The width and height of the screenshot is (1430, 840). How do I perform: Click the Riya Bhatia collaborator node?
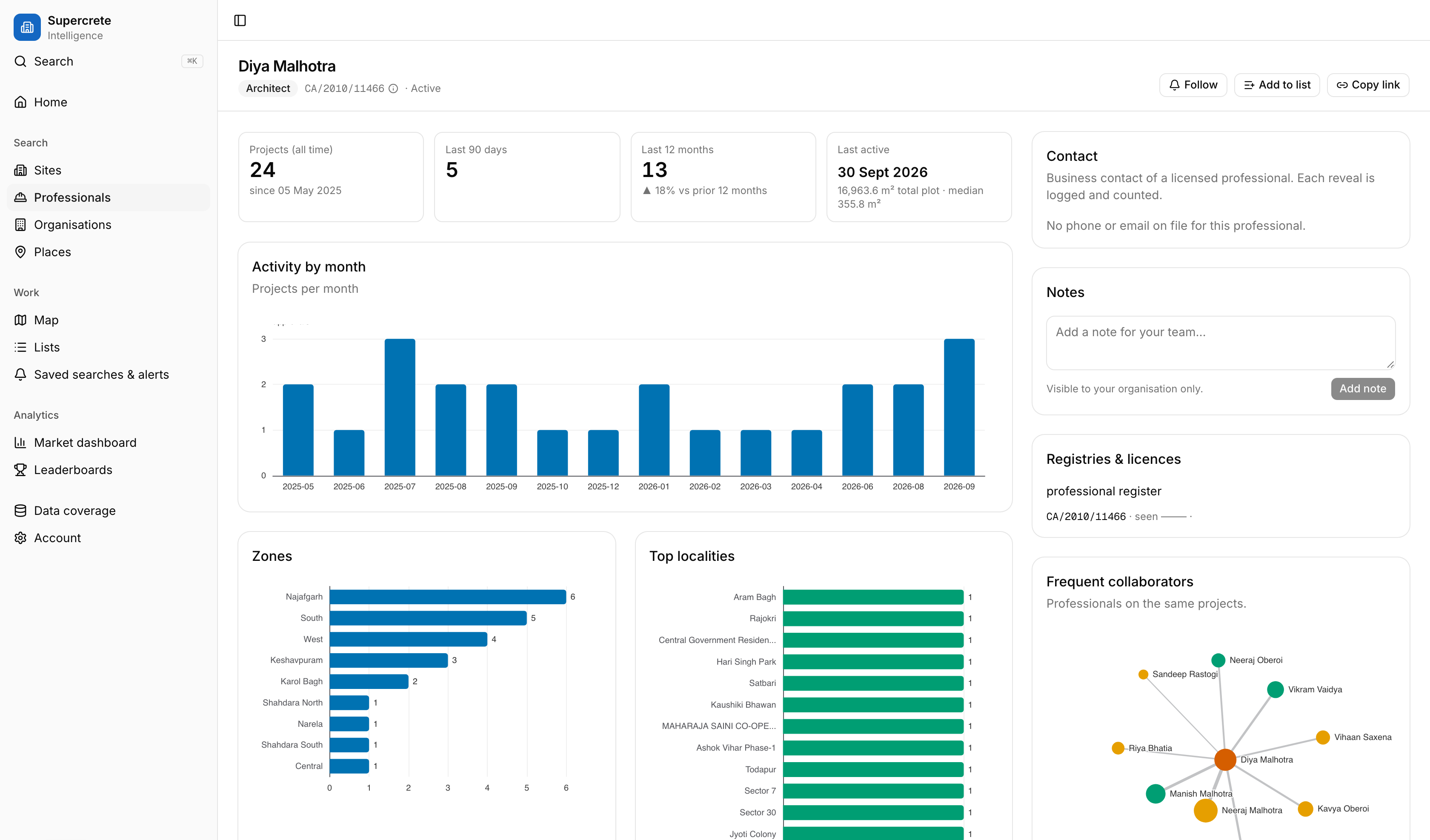click(1118, 748)
